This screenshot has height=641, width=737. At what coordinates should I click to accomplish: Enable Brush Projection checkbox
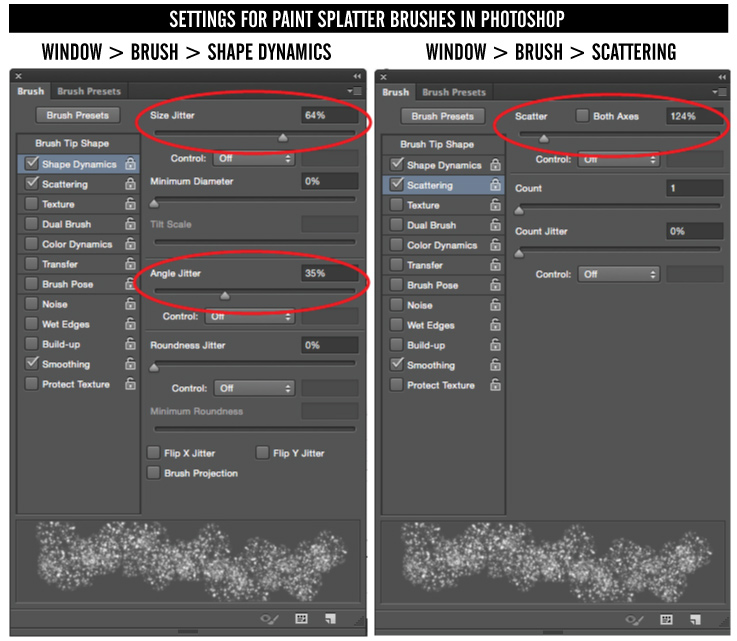pyautogui.click(x=154, y=473)
